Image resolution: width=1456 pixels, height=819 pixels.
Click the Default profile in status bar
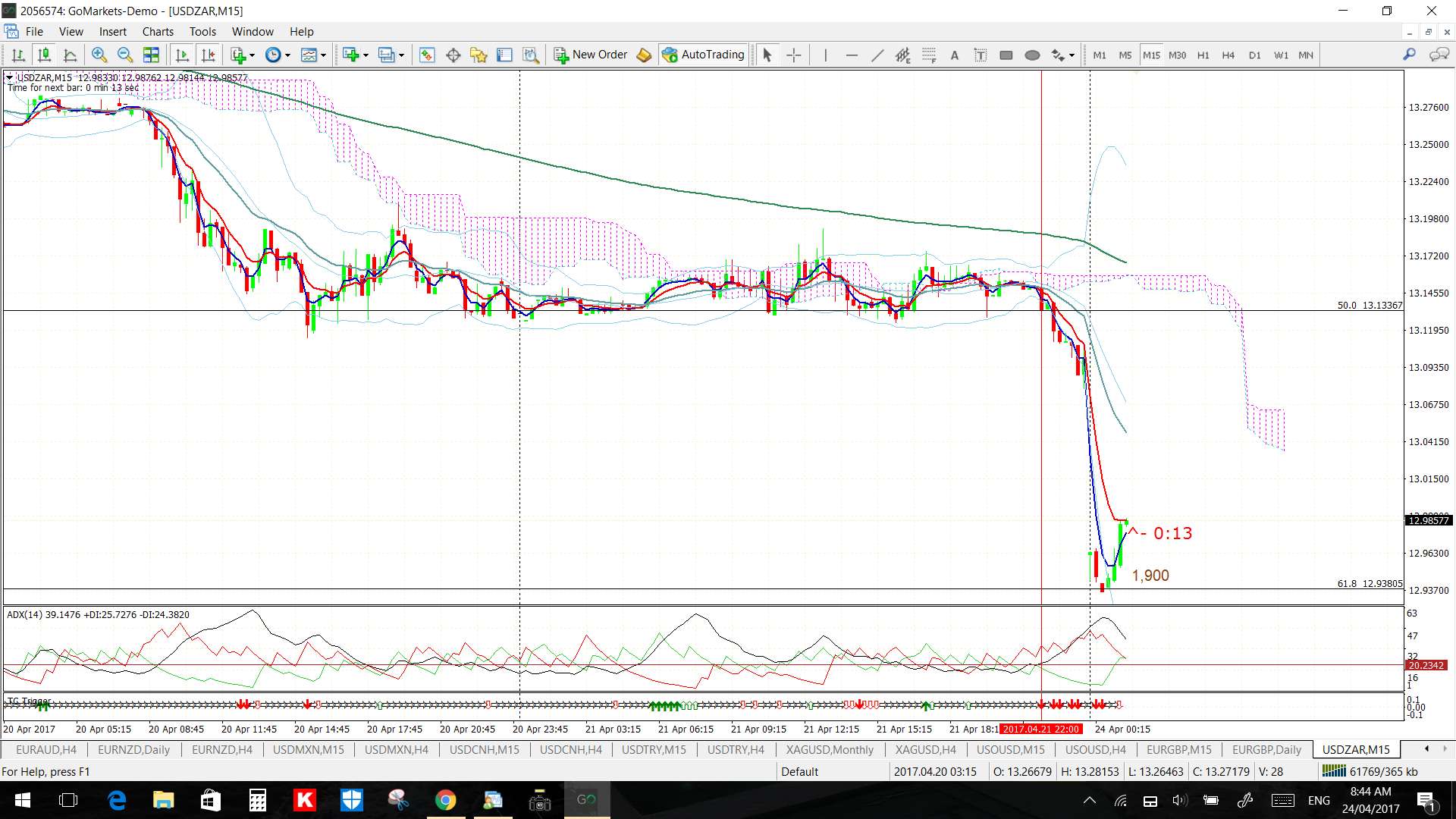pos(799,771)
